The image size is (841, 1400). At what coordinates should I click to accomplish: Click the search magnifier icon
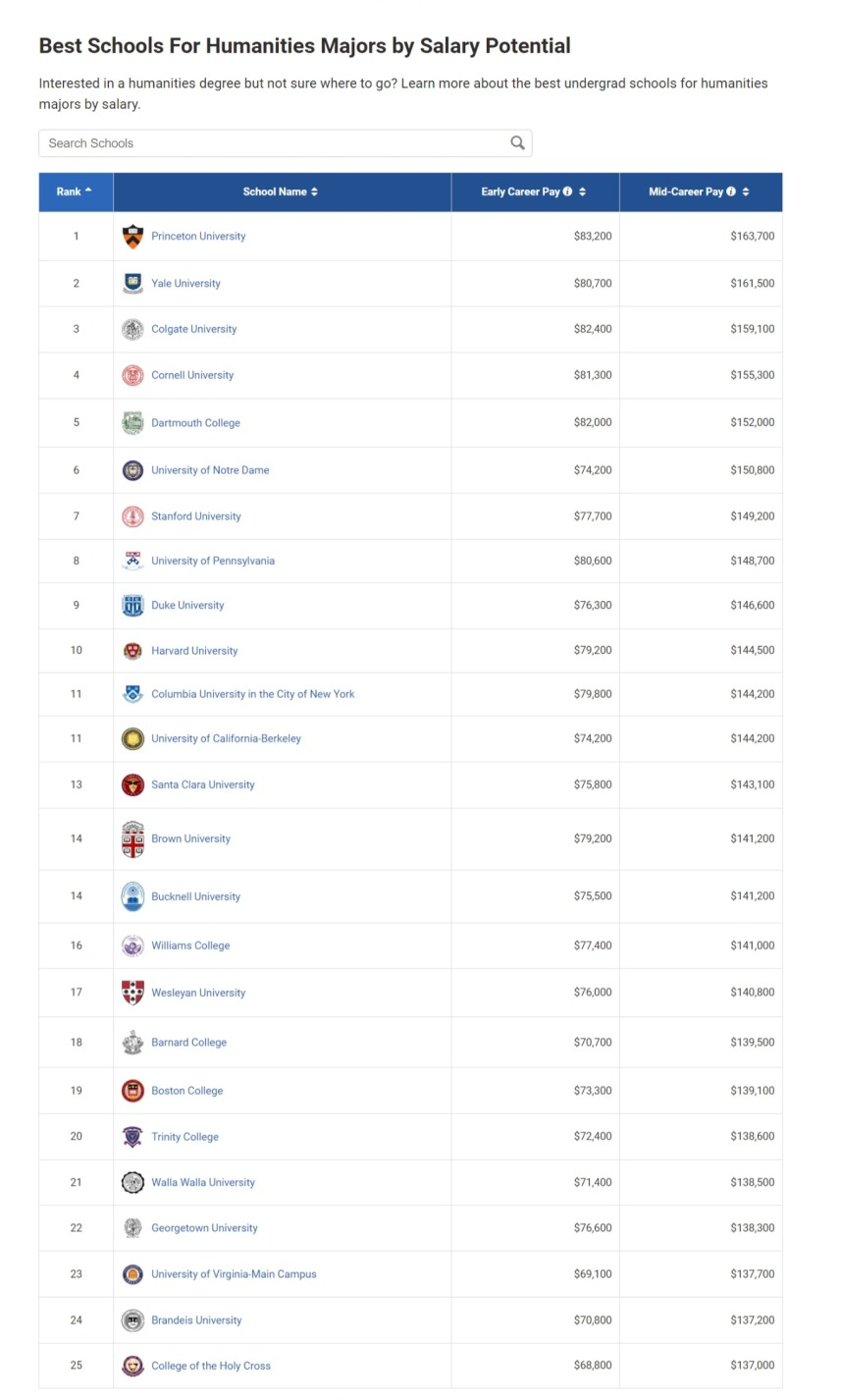[x=517, y=143]
